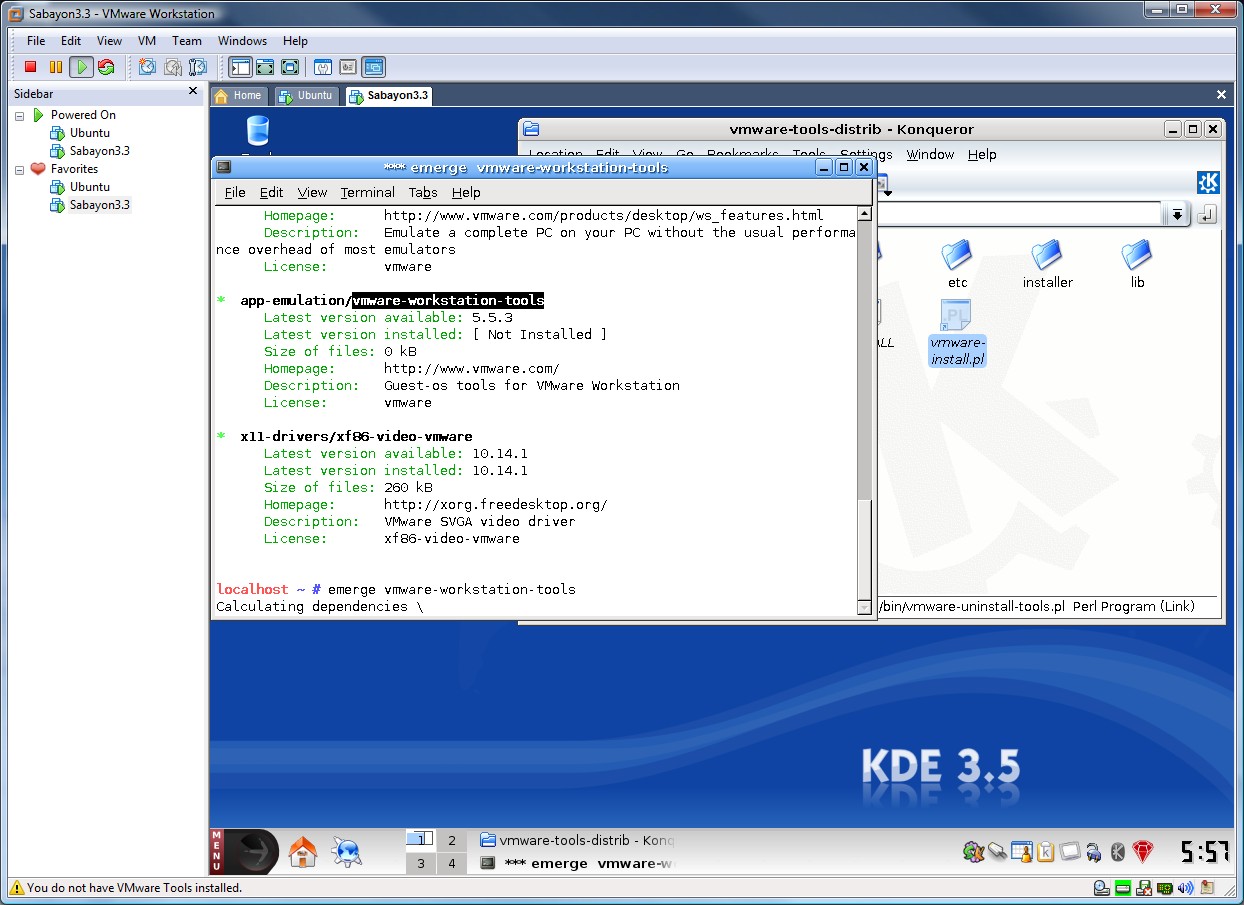This screenshot has height=905, width=1244.
Task: Activate the emerge terminal taskbar entry
Action: [577, 863]
